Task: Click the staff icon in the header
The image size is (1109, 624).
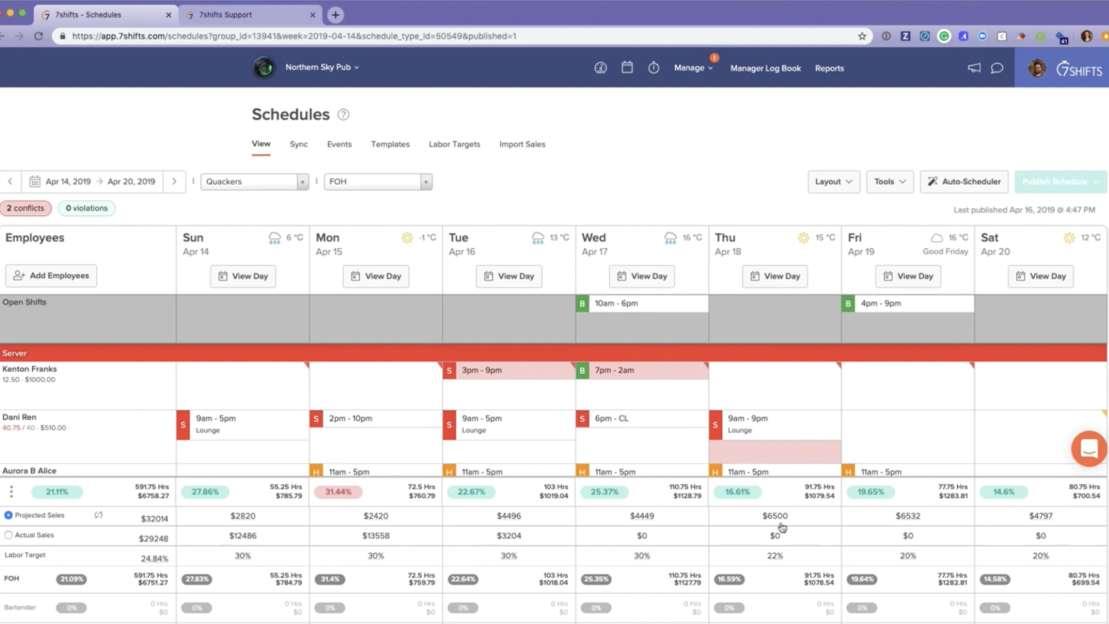Action: click(599, 68)
